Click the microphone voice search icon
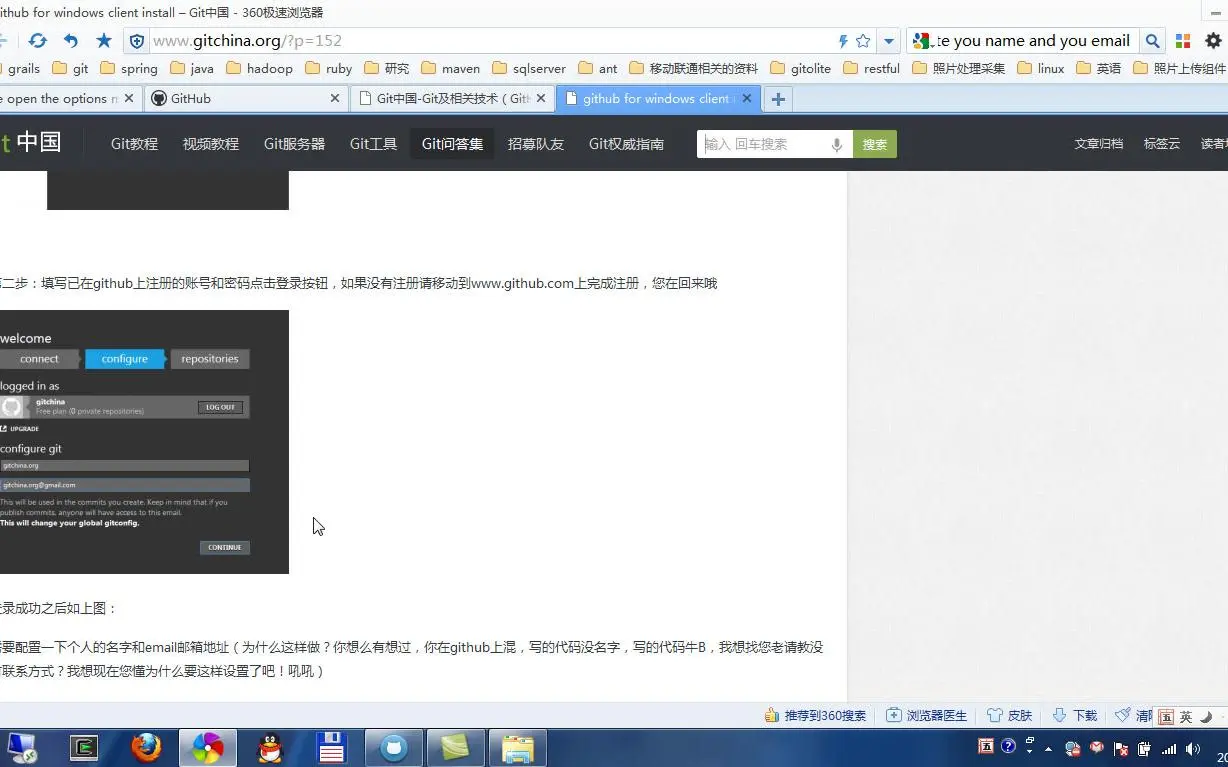Viewport: 1228px width, 767px height. (837, 144)
